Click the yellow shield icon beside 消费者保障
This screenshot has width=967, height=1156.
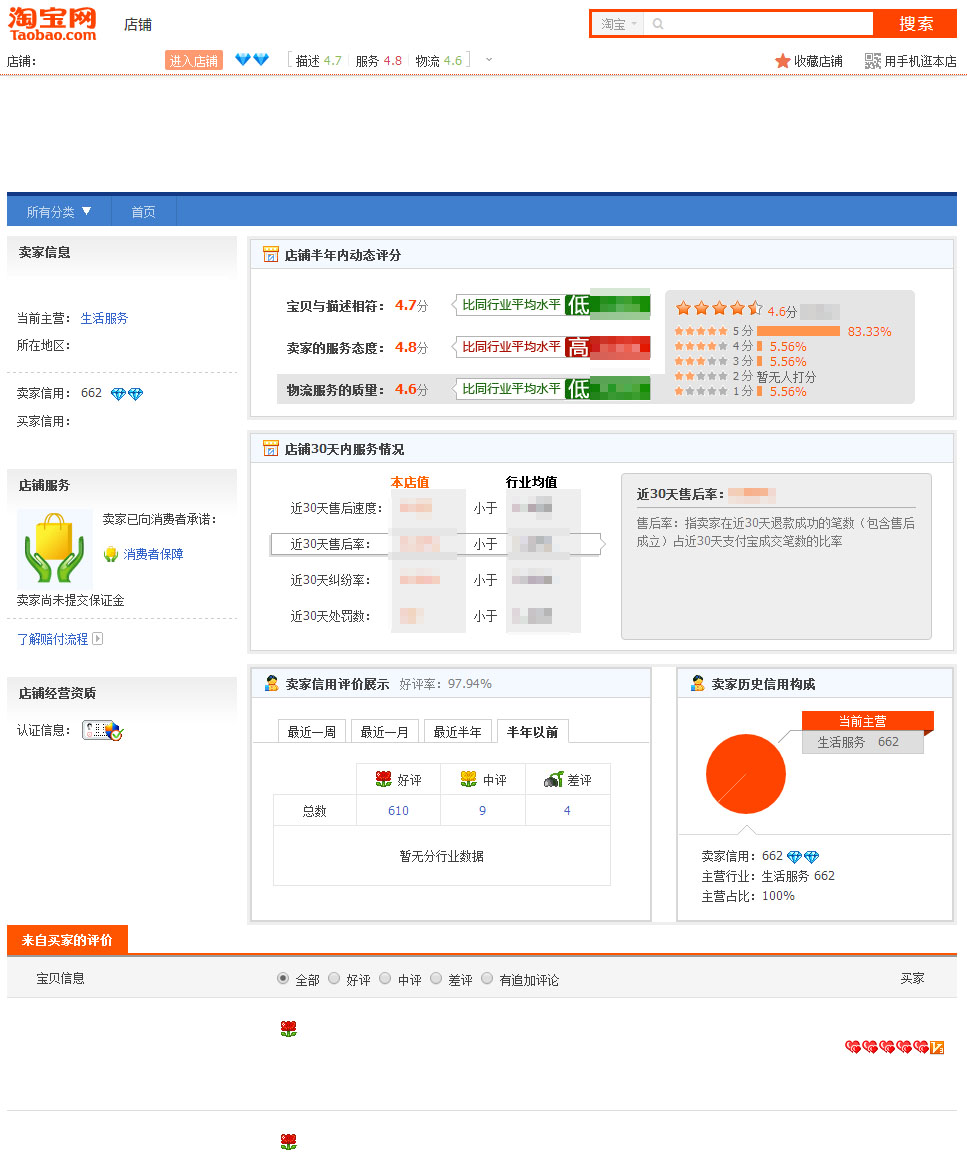[111, 554]
